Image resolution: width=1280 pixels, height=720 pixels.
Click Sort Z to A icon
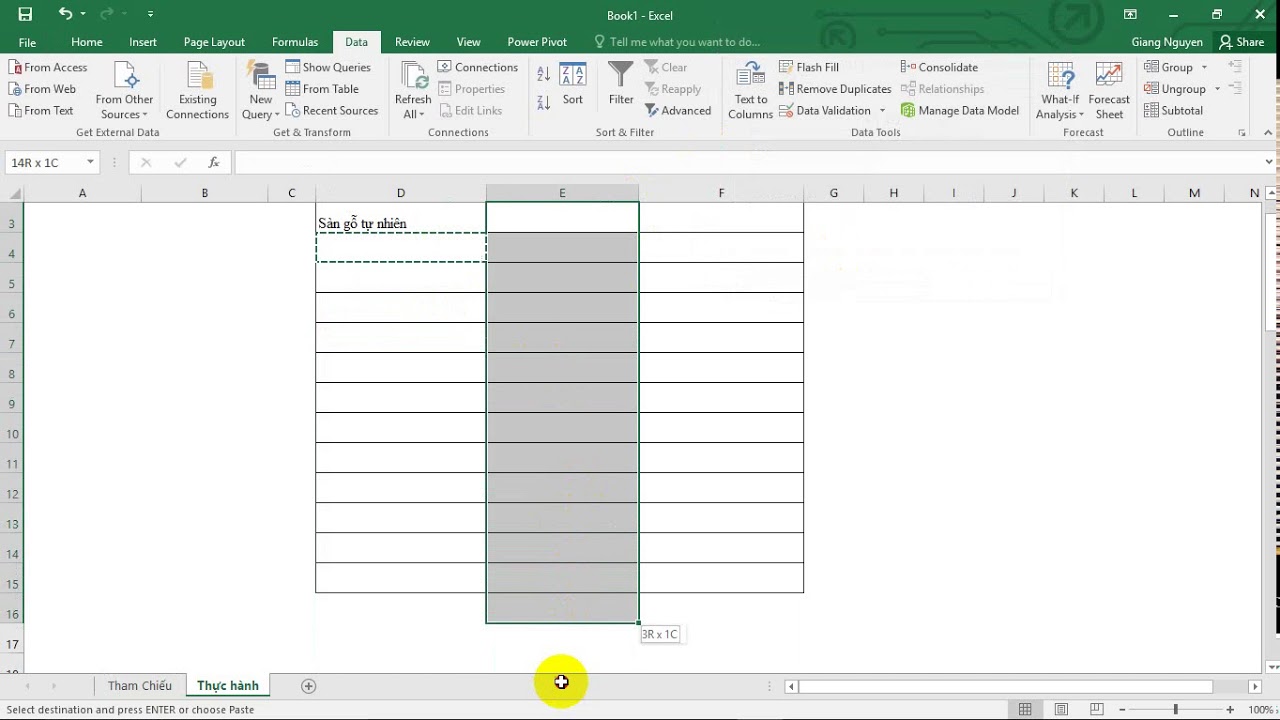point(543,102)
